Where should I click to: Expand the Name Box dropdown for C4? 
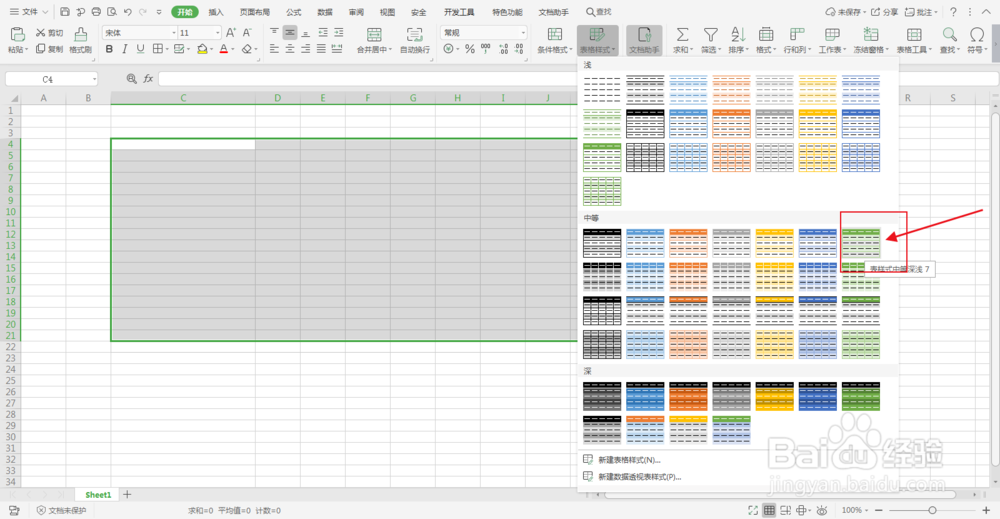(x=94, y=79)
